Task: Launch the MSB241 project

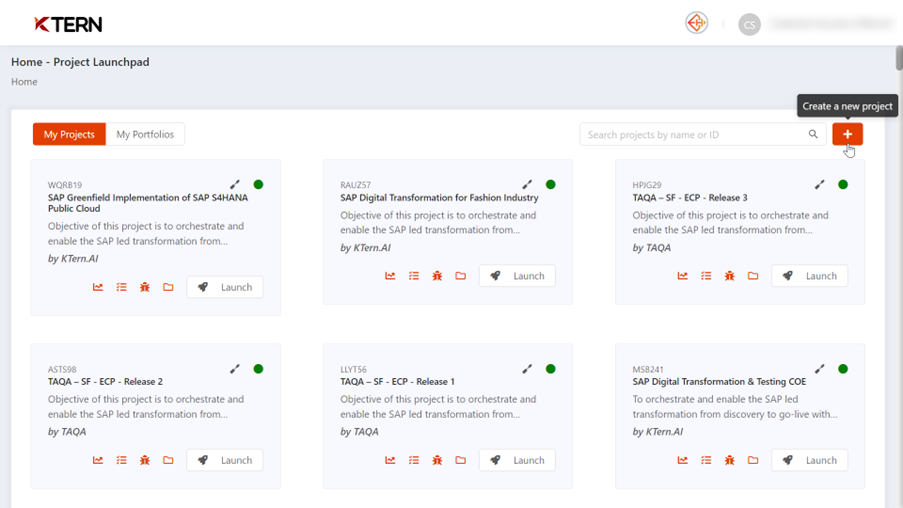Action: [809, 460]
